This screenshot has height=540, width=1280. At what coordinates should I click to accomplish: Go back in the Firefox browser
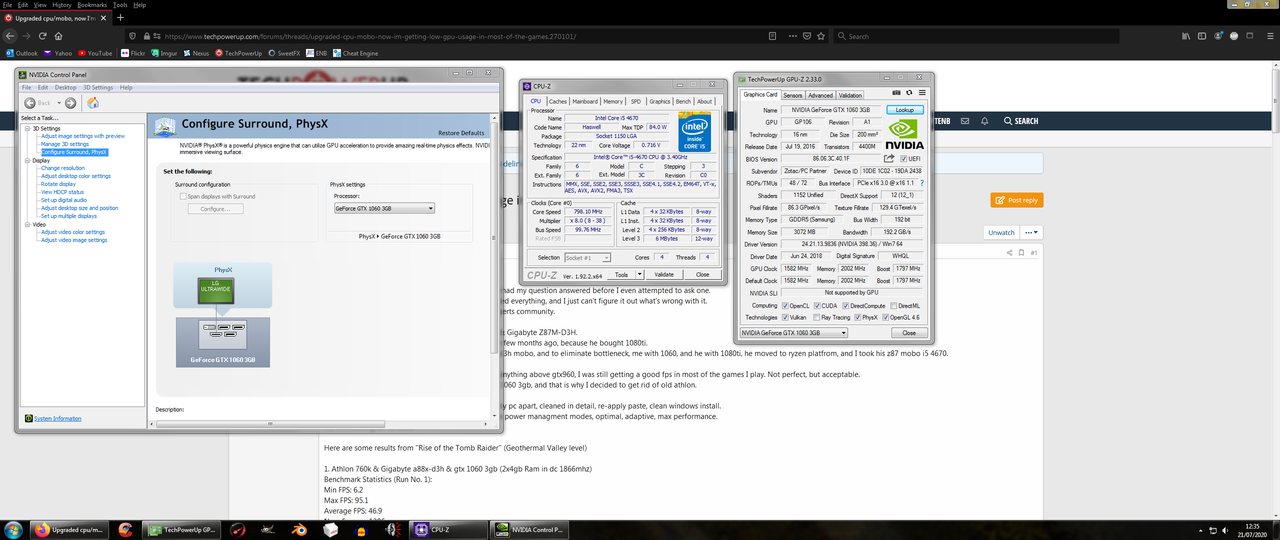coord(9,36)
